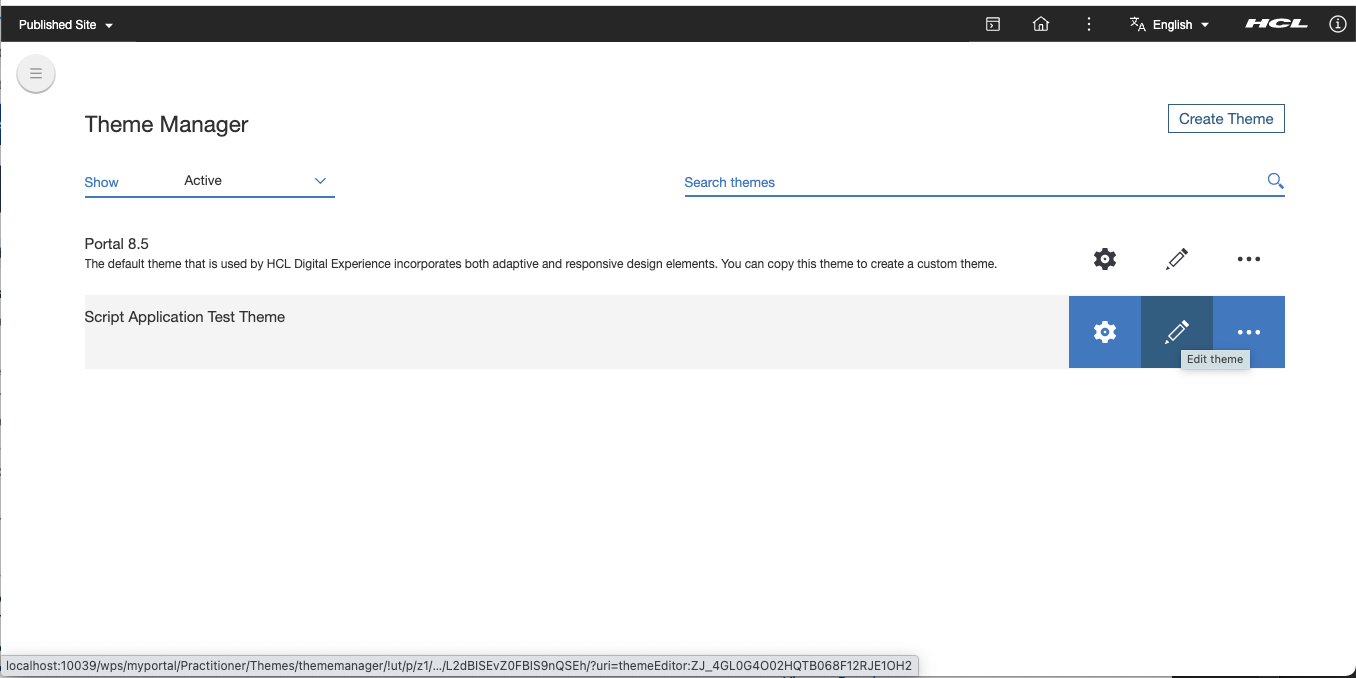Click the information icon in top bar
The width and height of the screenshot is (1356, 678).
1337,25
